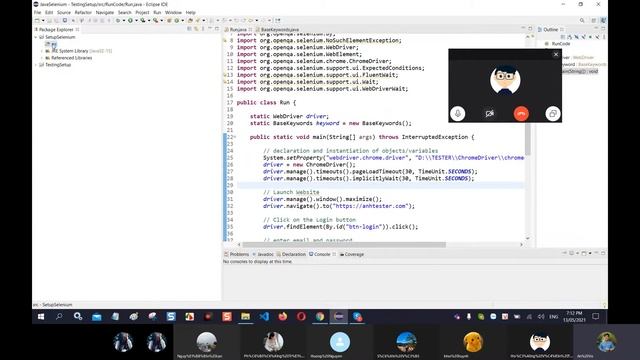Click the Open Type toolbar icon
The image size is (640, 360).
point(190,20)
